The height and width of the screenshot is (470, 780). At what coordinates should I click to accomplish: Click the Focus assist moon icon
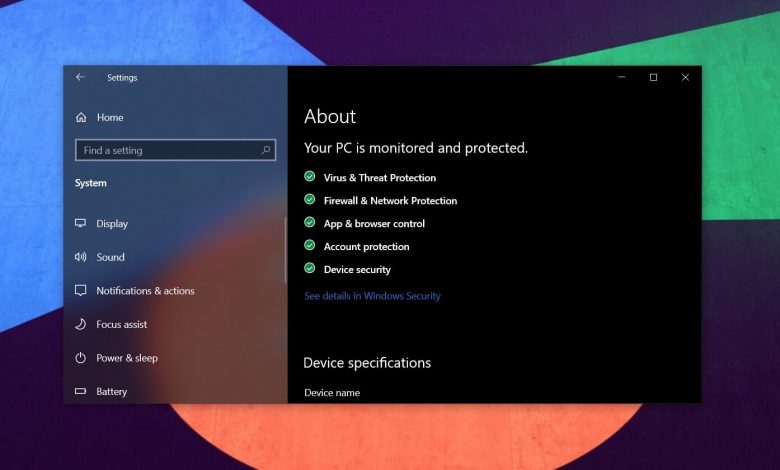click(81, 324)
